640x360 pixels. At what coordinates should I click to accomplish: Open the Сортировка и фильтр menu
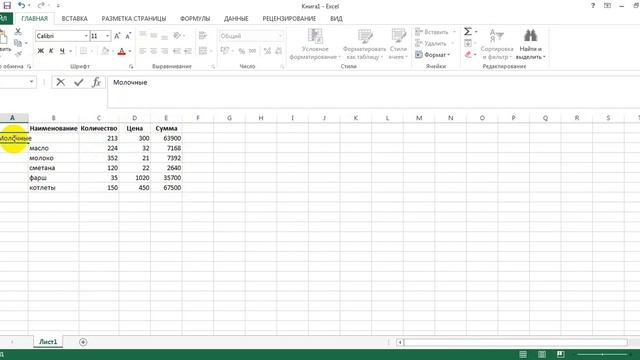(497, 44)
